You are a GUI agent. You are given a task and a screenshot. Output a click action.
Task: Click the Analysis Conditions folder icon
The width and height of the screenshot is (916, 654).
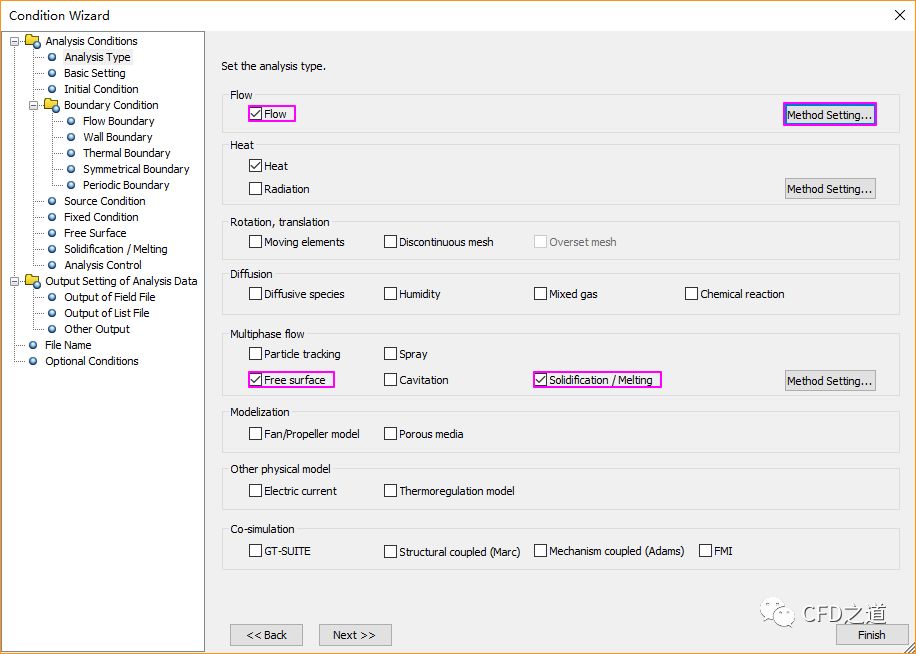tap(33, 41)
